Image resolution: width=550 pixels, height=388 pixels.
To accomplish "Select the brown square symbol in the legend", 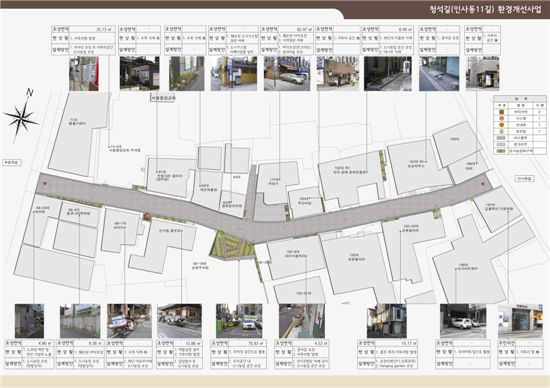I will 502,112.
